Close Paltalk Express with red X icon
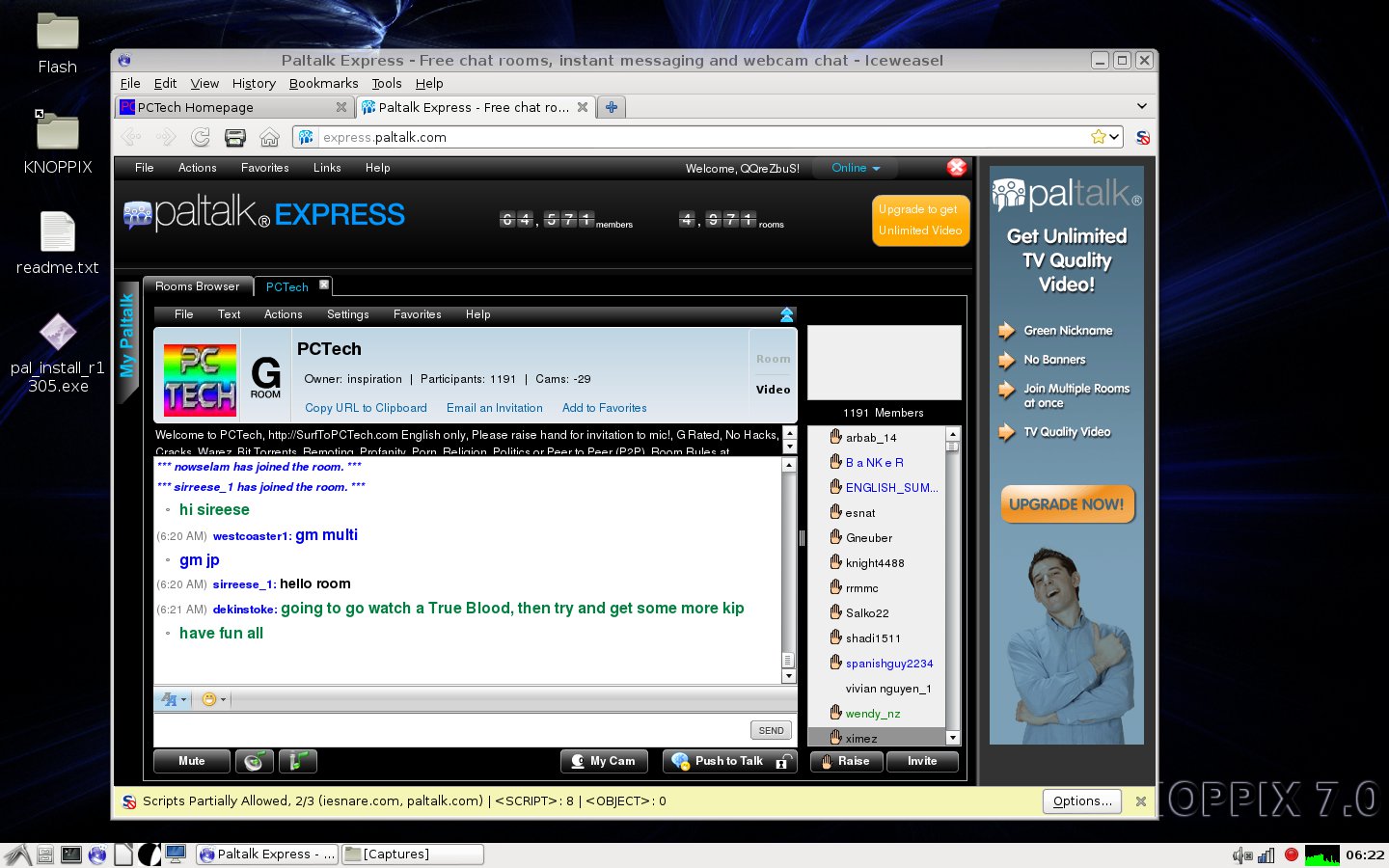Image resolution: width=1389 pixels, height=868 pixels. [x=956, y=167]
